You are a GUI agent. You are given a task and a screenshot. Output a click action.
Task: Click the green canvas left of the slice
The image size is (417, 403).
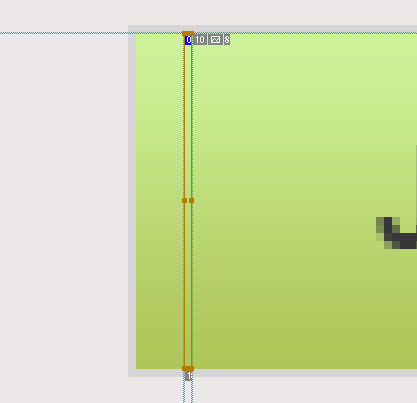click(159, 200)
